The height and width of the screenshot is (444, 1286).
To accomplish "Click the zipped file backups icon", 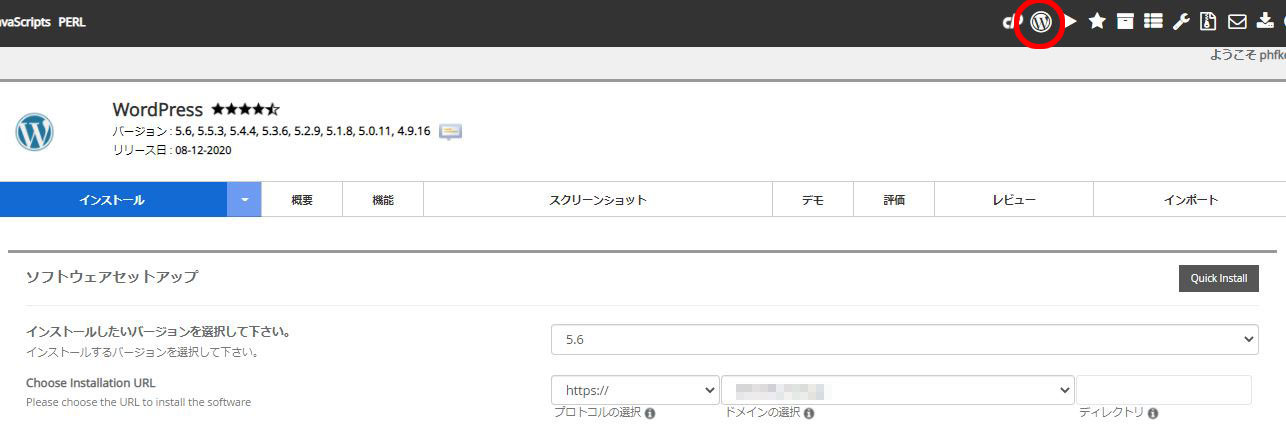I will click(x=1208, y=21).
